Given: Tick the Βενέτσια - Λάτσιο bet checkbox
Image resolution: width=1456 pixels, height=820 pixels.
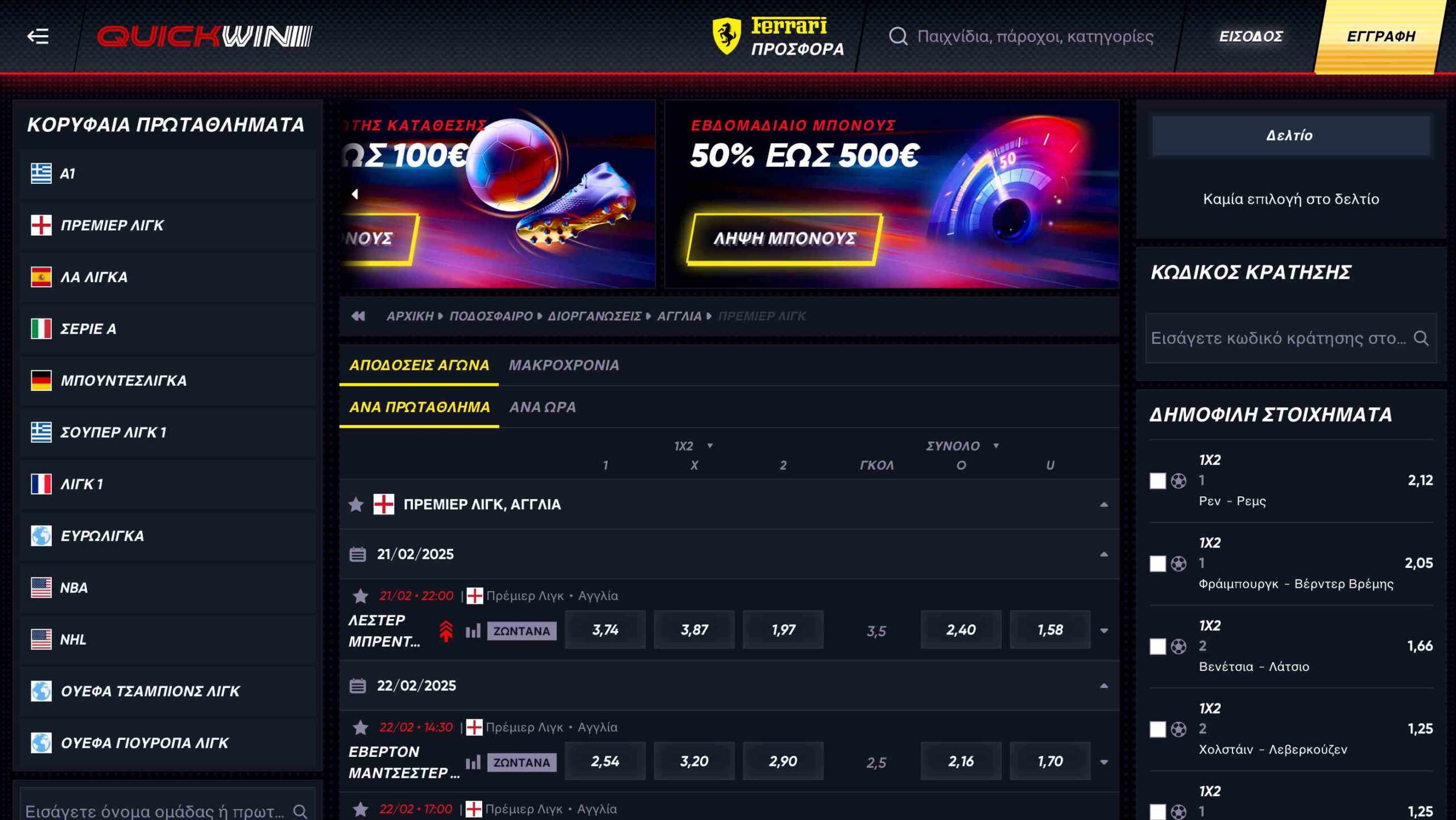Looking at the screenshot, I should (x=1157, y=646).
